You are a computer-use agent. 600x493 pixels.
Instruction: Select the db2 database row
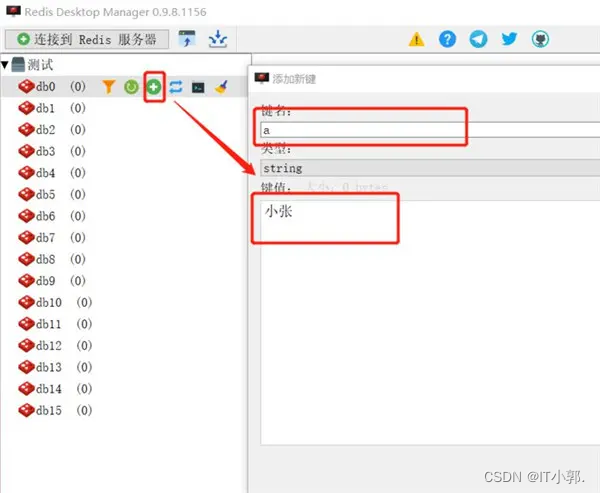coord(124,130)
